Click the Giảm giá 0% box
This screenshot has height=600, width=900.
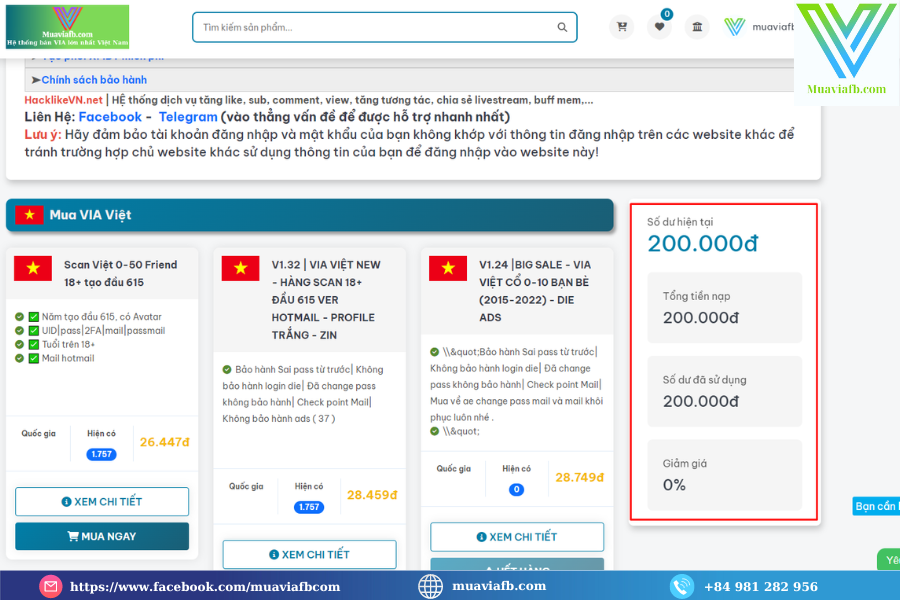[724, 475]
